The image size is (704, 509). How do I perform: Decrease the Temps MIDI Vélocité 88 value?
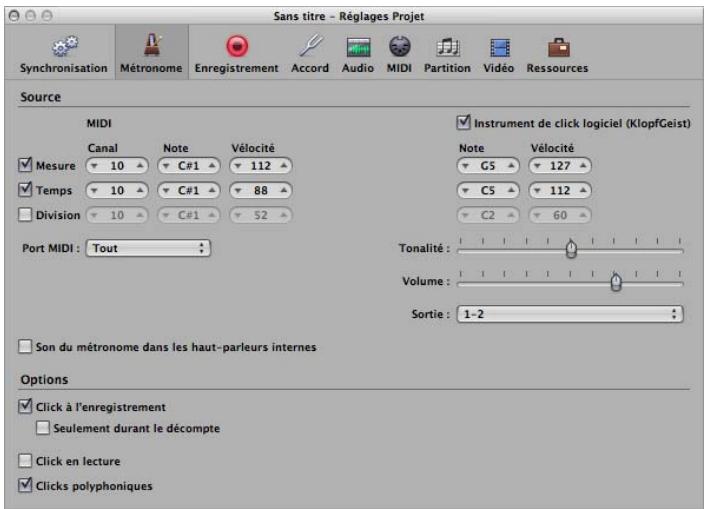point(238,190)
